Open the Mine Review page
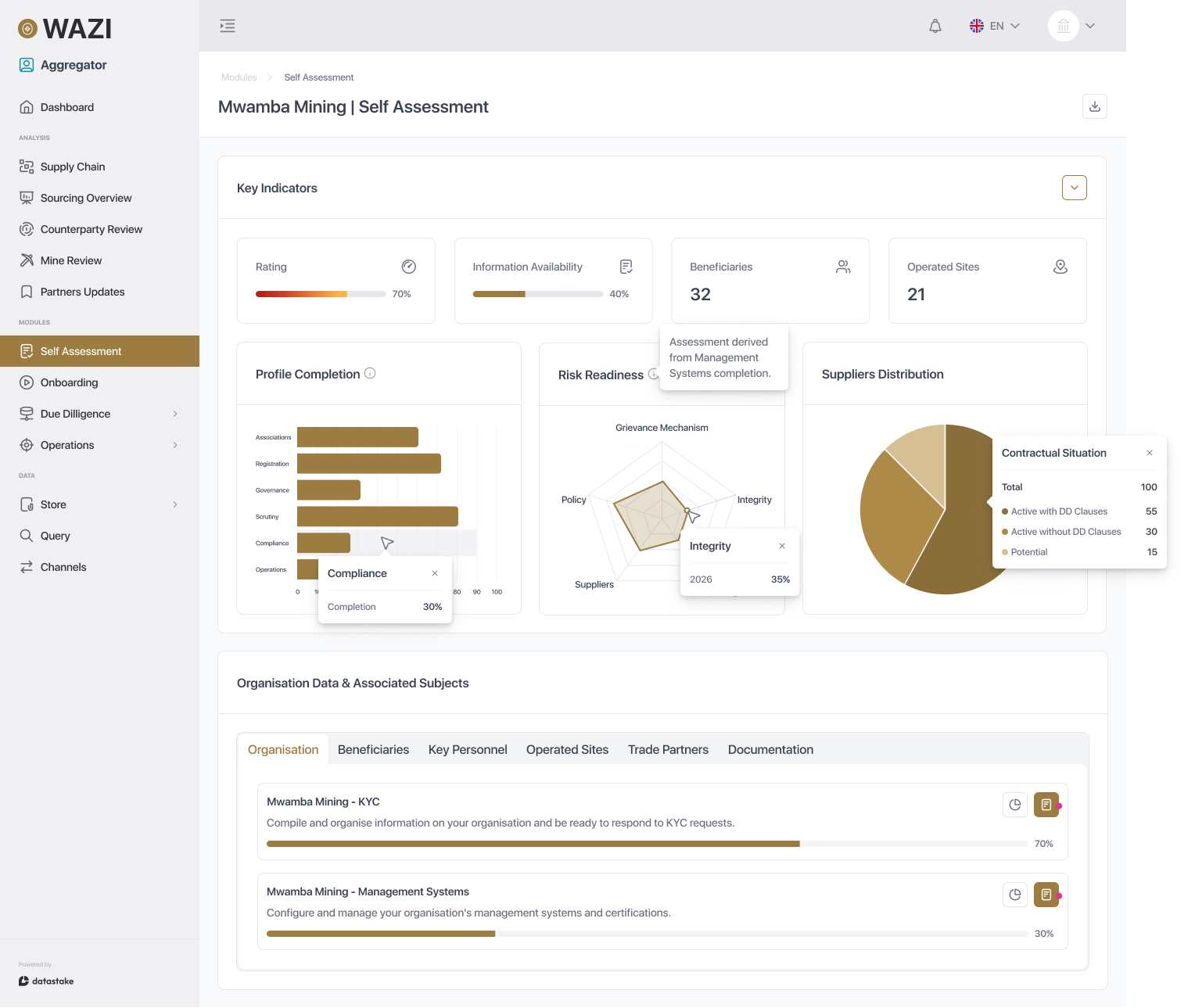Screen dimensions: 1195x1008 (70, 260)
